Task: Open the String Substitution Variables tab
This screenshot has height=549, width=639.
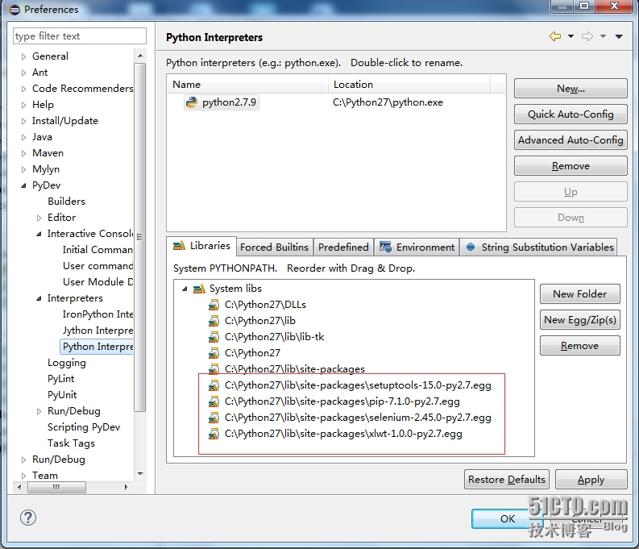Action: point(539,247)
